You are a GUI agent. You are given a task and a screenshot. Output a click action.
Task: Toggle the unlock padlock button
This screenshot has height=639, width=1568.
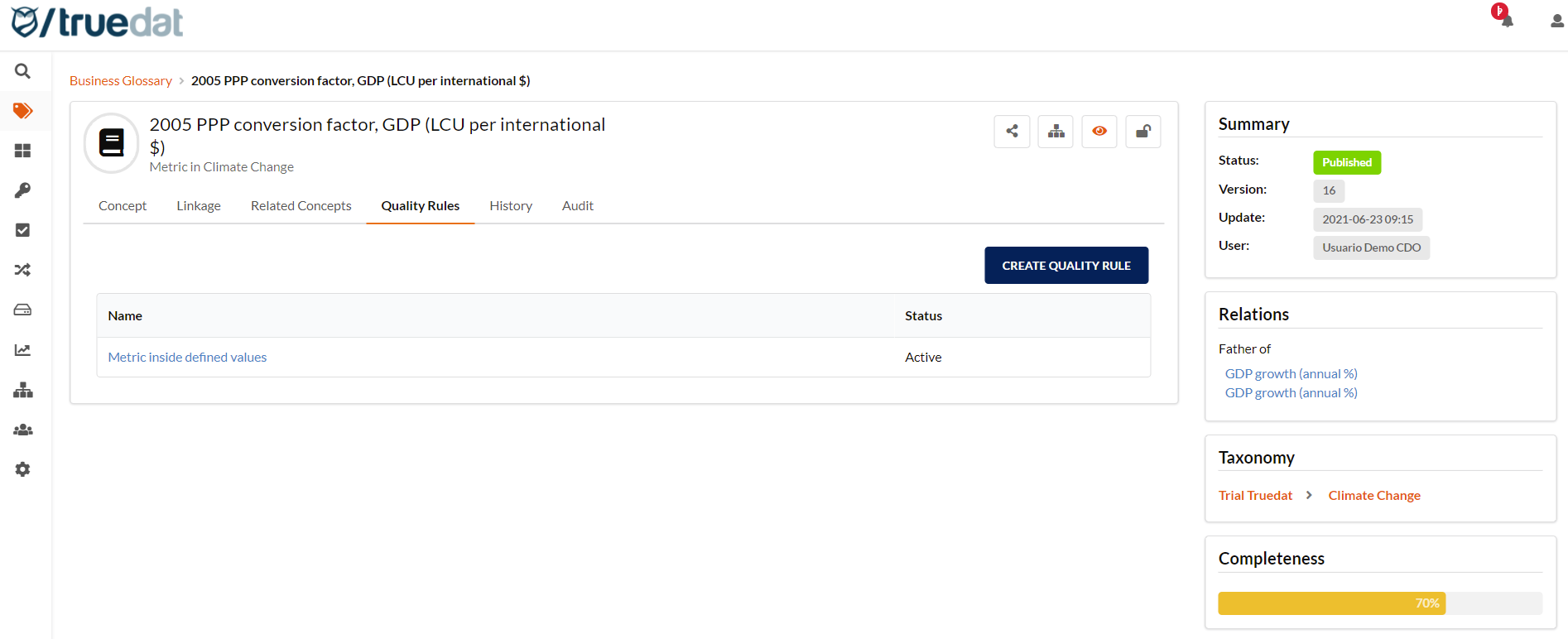(1143, 132)
